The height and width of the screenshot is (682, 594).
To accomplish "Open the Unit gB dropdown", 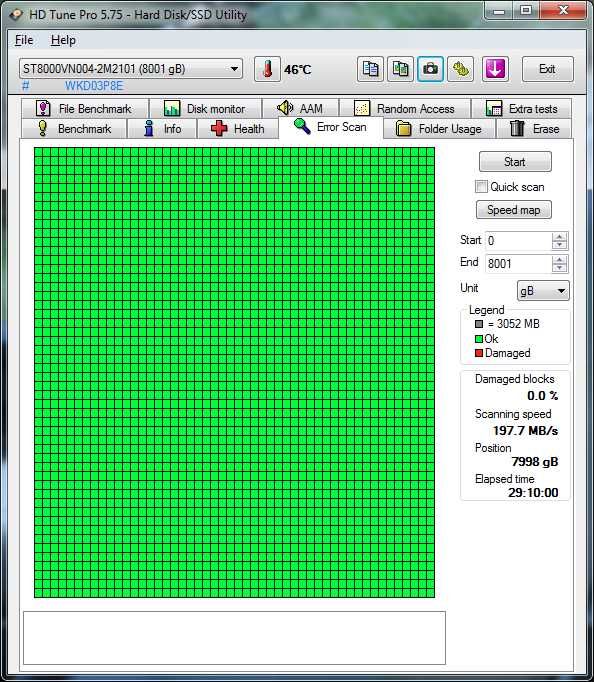I will [543, 291].
